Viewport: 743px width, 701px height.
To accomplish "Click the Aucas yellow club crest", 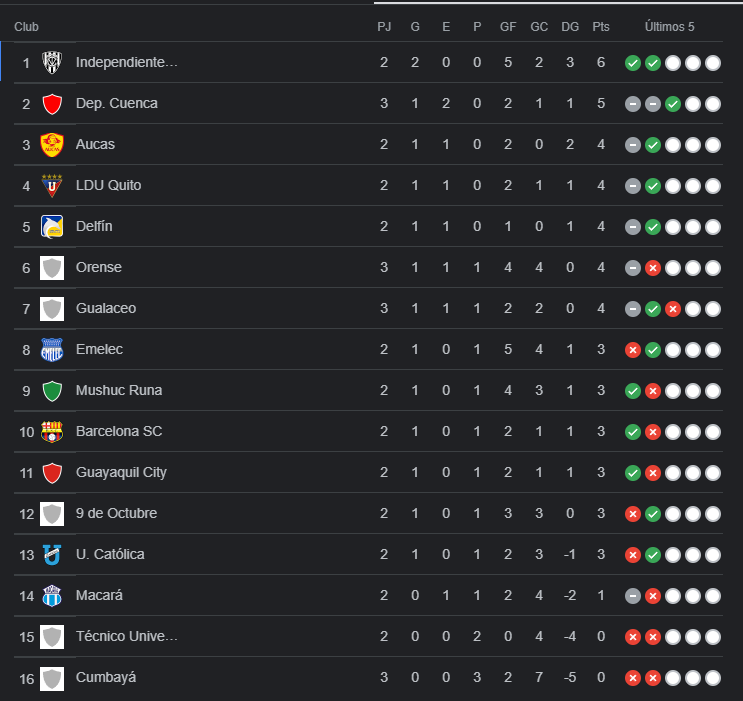I will tap(52, 144).
